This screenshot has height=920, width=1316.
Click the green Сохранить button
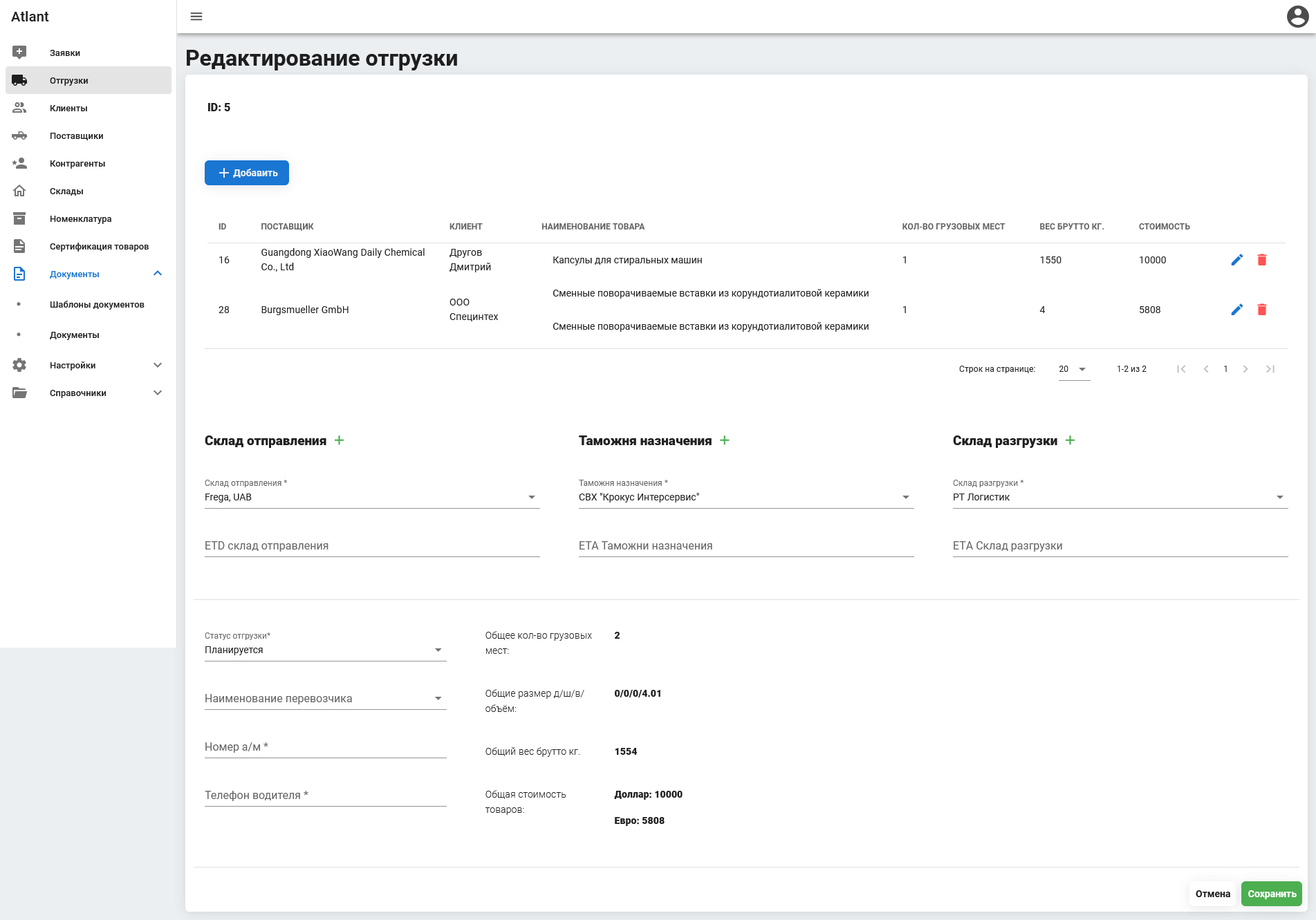point(1271,894)
